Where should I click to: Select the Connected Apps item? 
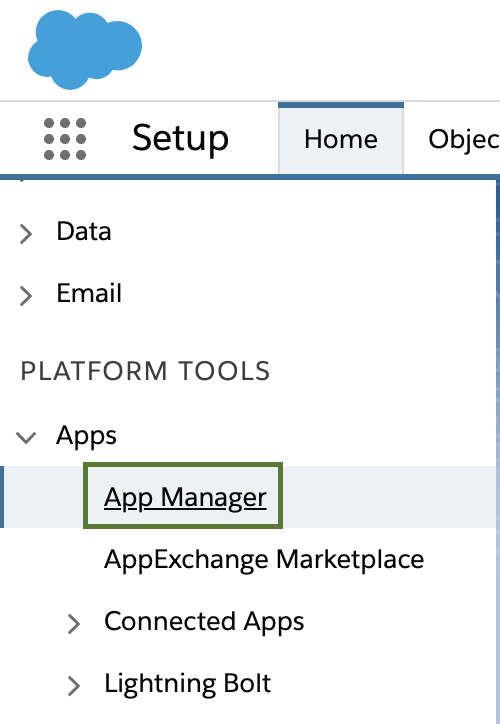coord(204,621)
